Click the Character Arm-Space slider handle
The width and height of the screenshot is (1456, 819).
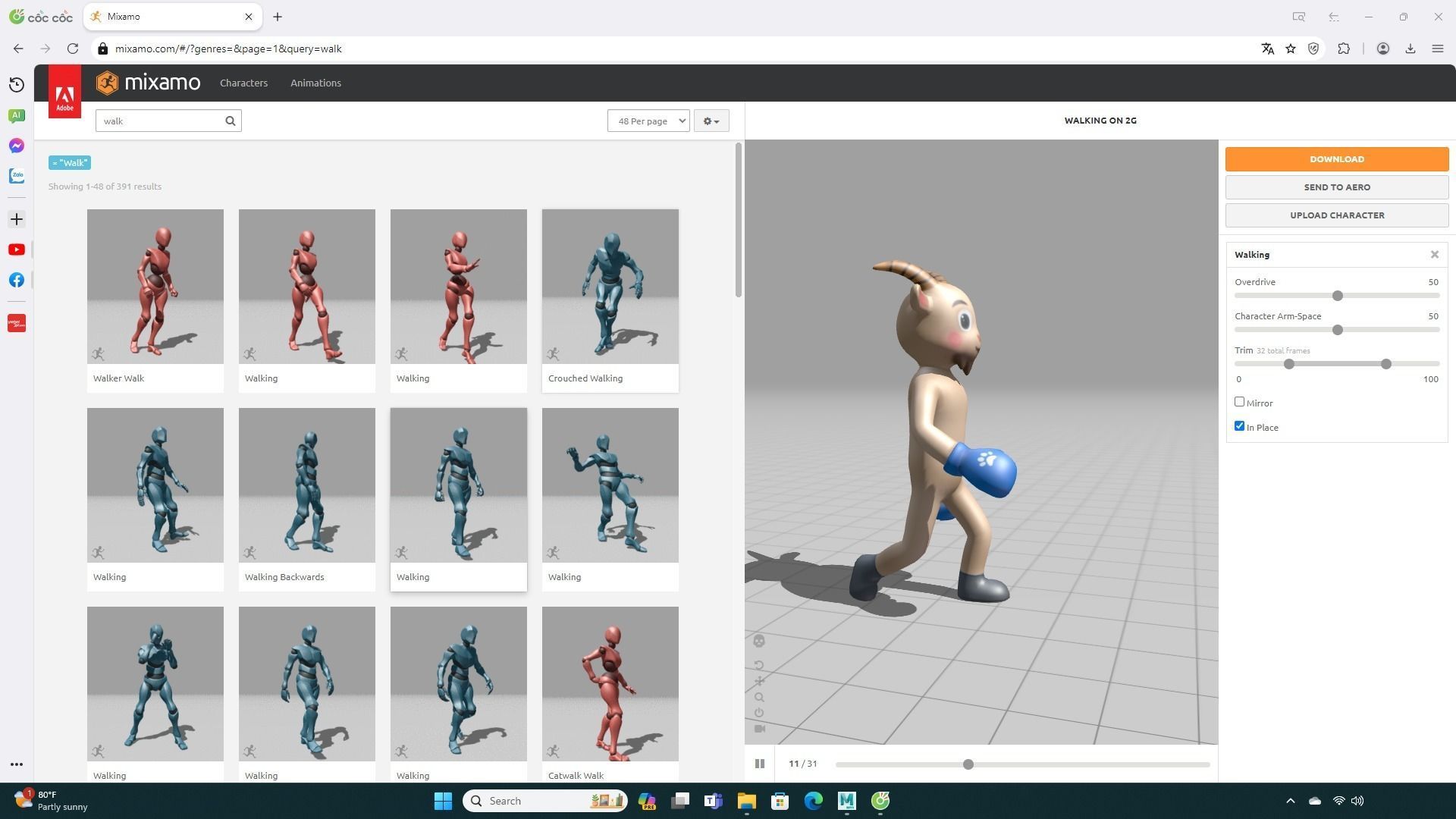point(1338,330)
